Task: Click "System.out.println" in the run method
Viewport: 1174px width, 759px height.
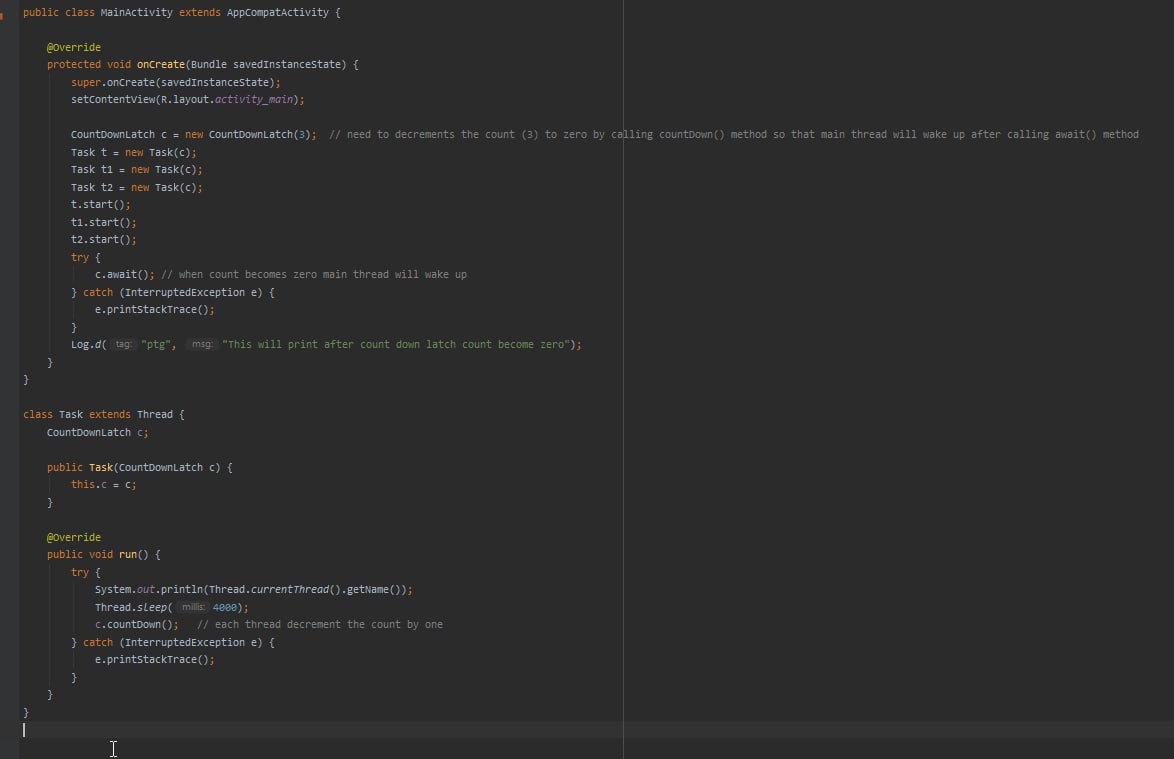Action: (148, 590)
